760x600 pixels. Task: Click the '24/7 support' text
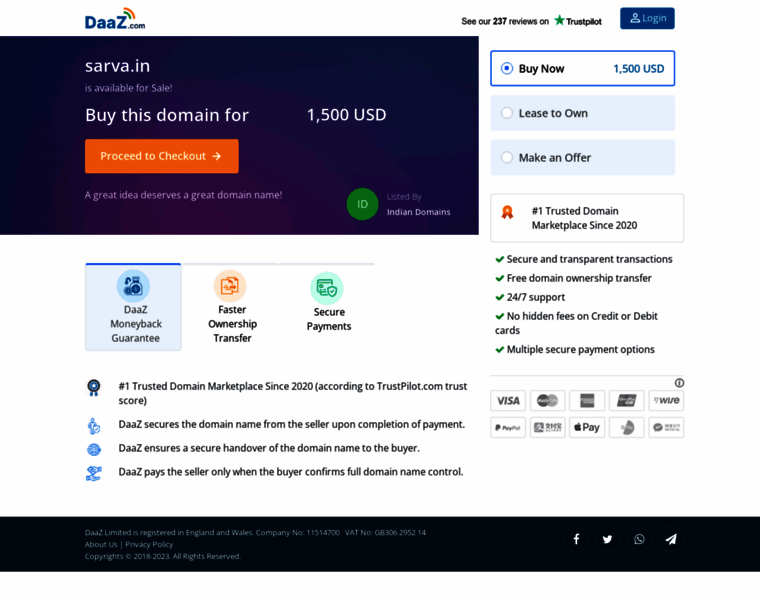coord(536,297)
